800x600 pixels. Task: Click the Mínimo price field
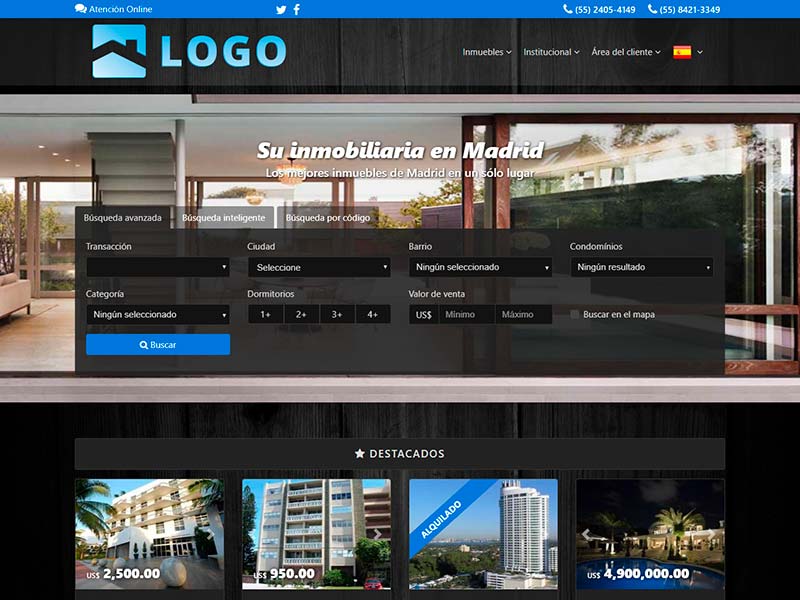click(466, 314)
